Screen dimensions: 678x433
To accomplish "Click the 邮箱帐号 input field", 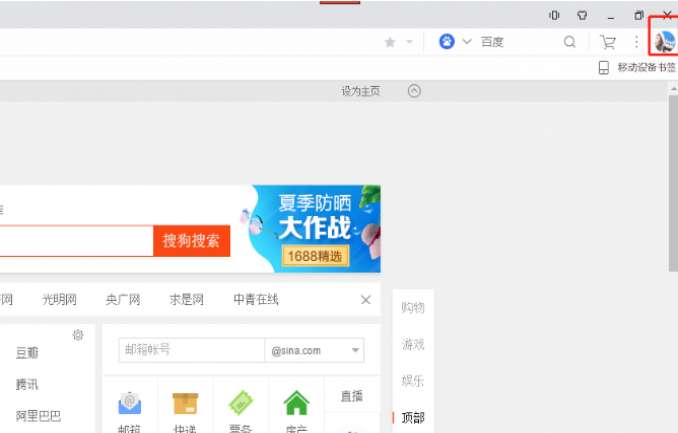I will click(192, 350).
